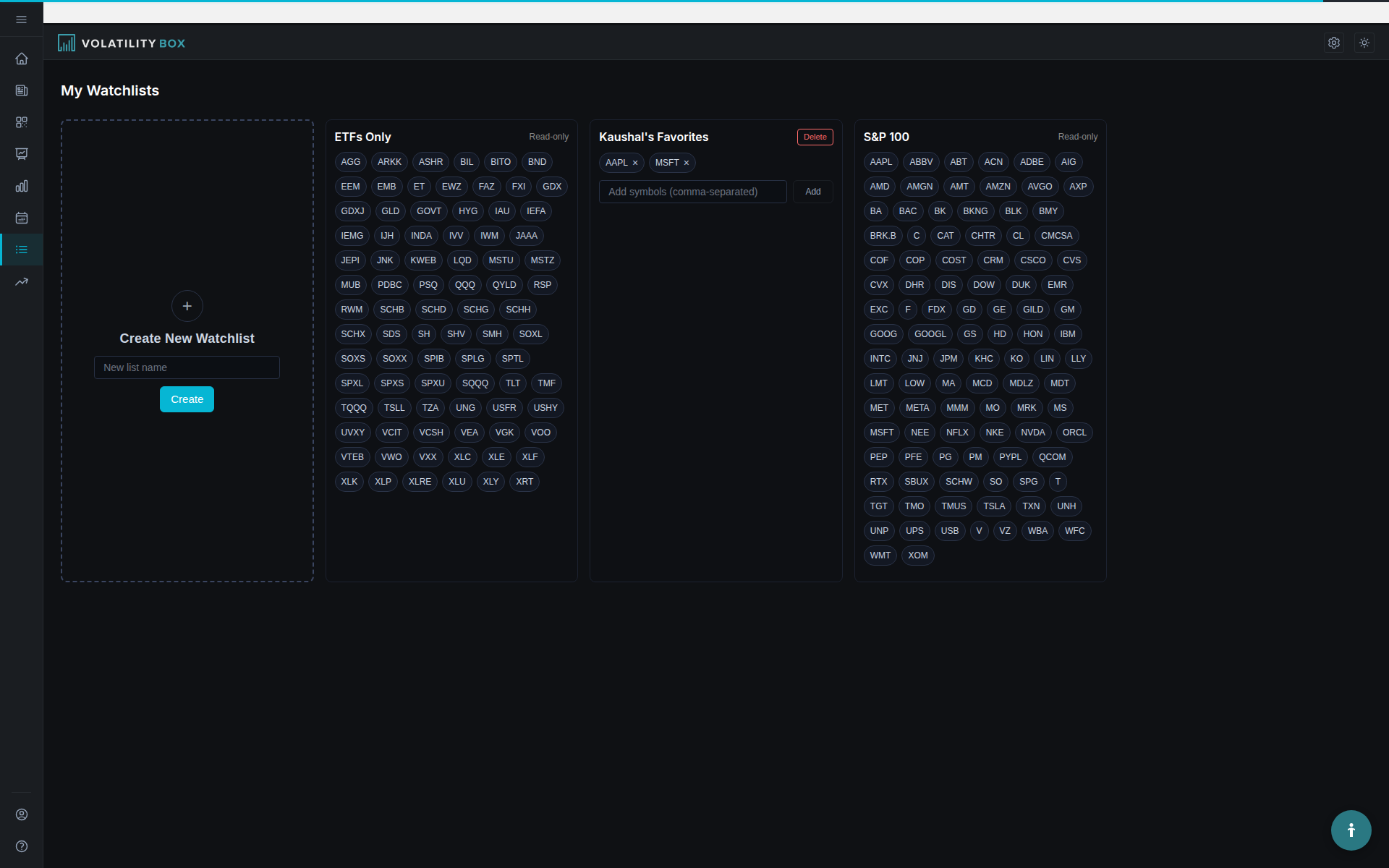
Task: Select the TLT ticker chip
Action: 513,383
